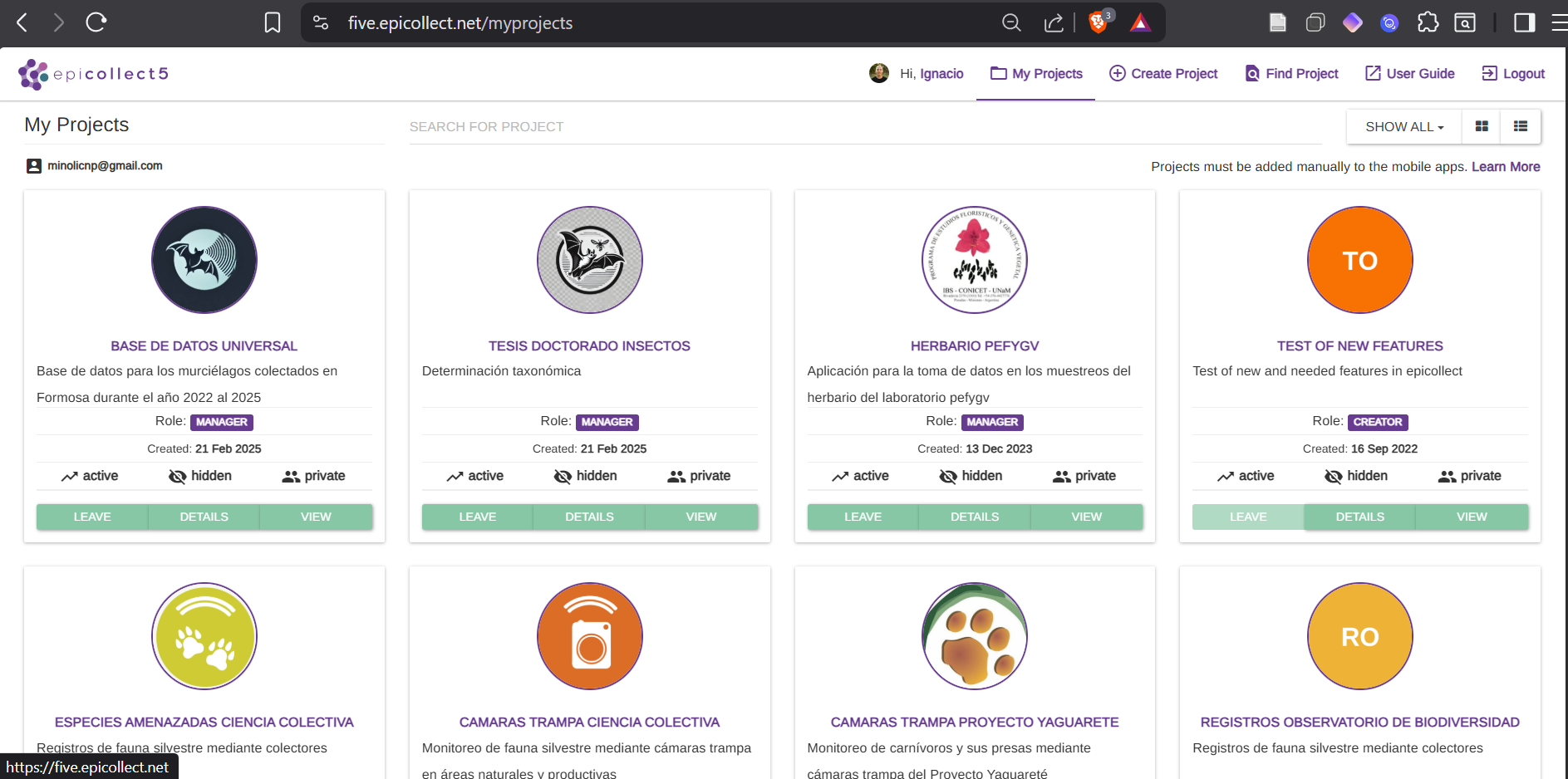Viewport: 1568px width, 779px height.
Task: Open Details for Herbario PEFYGV
Action: click(974, 517)
